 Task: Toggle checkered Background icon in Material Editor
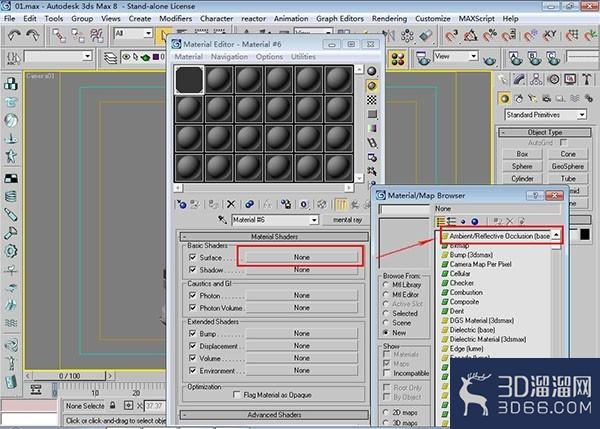372,100
